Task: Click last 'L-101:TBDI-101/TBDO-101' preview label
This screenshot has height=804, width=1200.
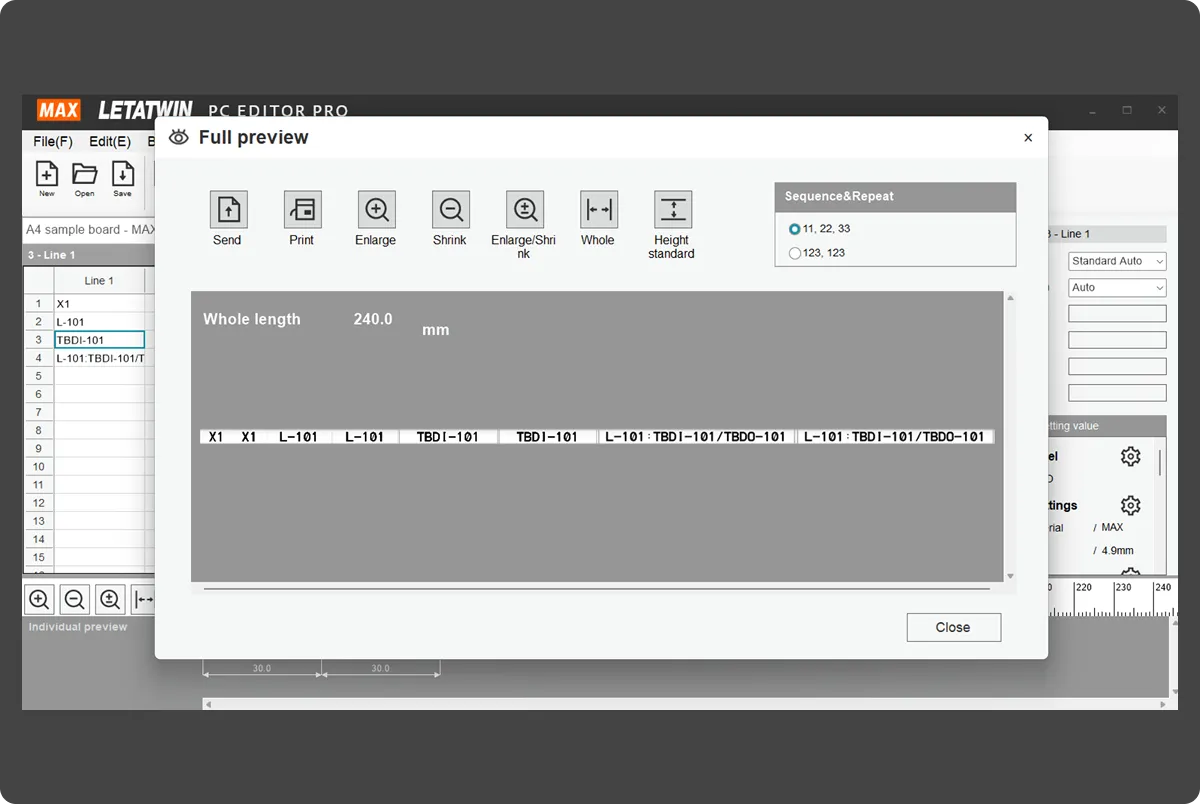Action: [x=895, y=437]
